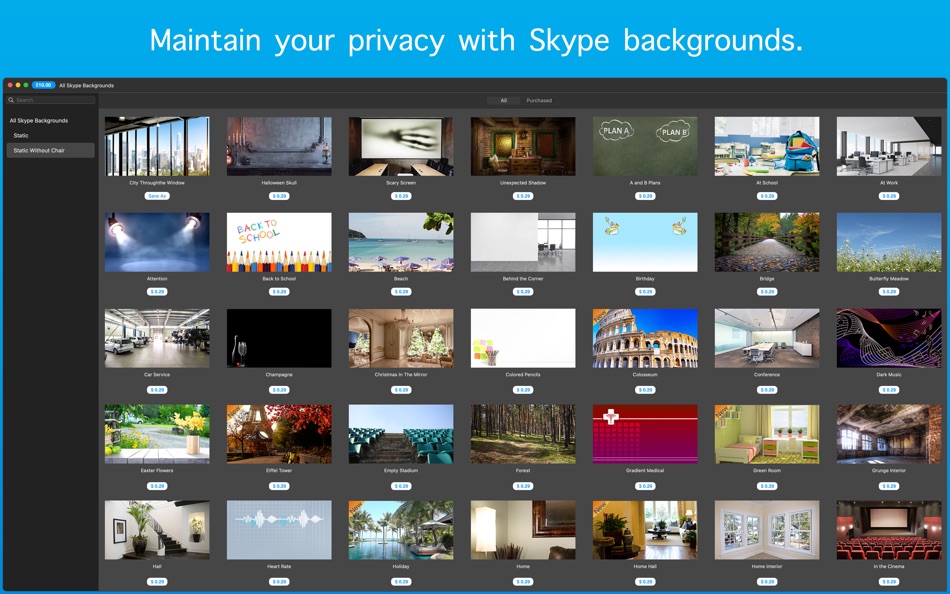This screenshot has width=950, height=594.
Task: Pick the Easter Flowers thumbnail
Action: [157, 434]
